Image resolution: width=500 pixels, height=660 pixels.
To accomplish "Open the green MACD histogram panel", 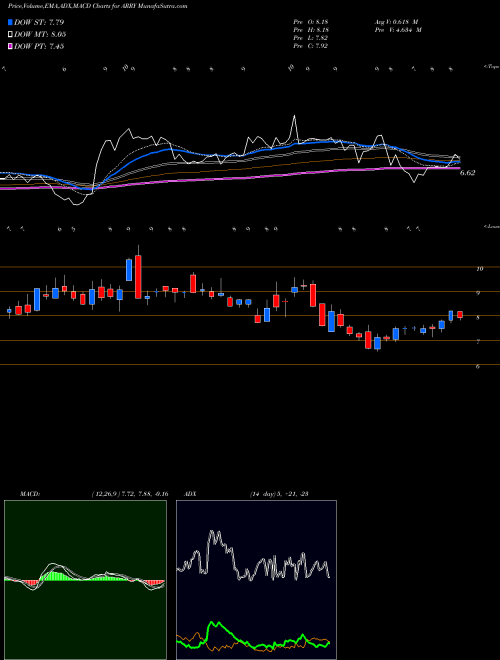I will click(x=85, y=580).
